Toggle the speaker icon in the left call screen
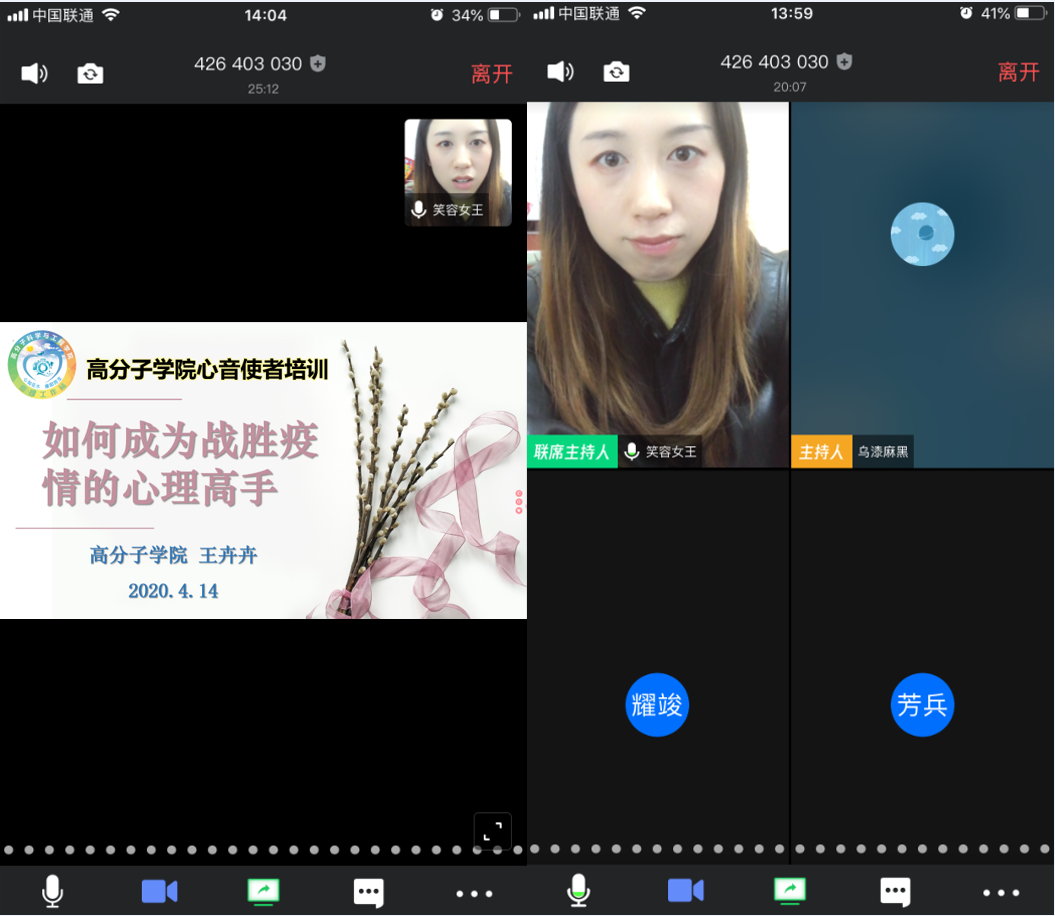The image size is (1055, 916). click(x=34, y=73)
